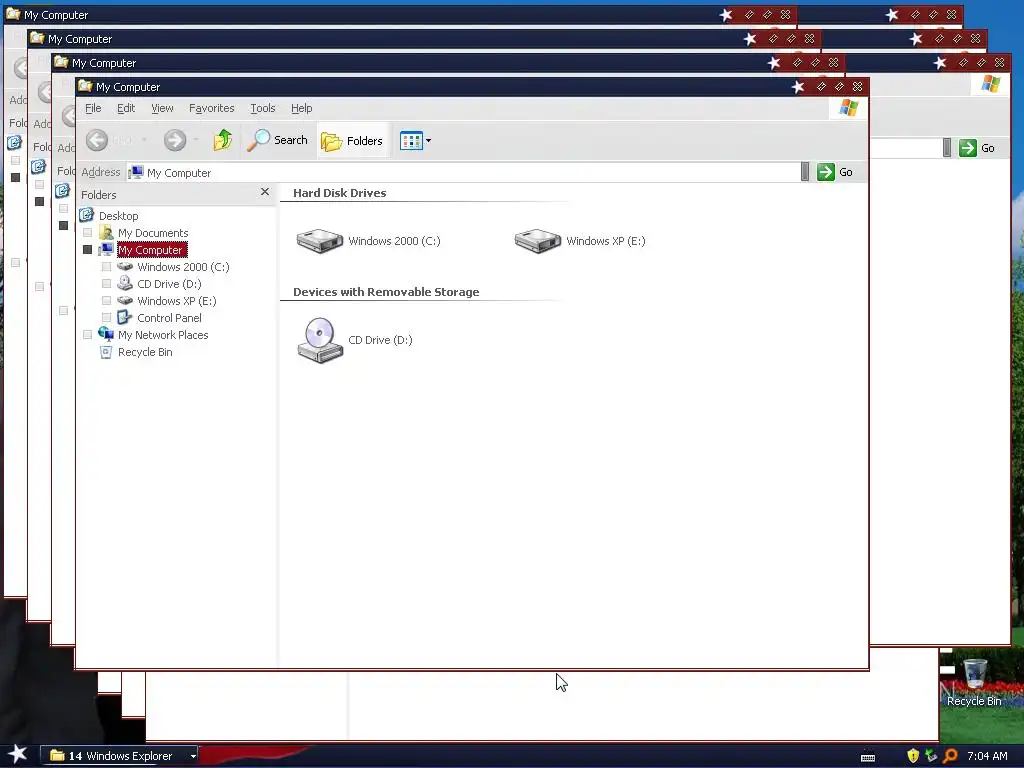The image size is (1024, 768).
Task: Close the Folders pane with the X
Action: [264, 191]
